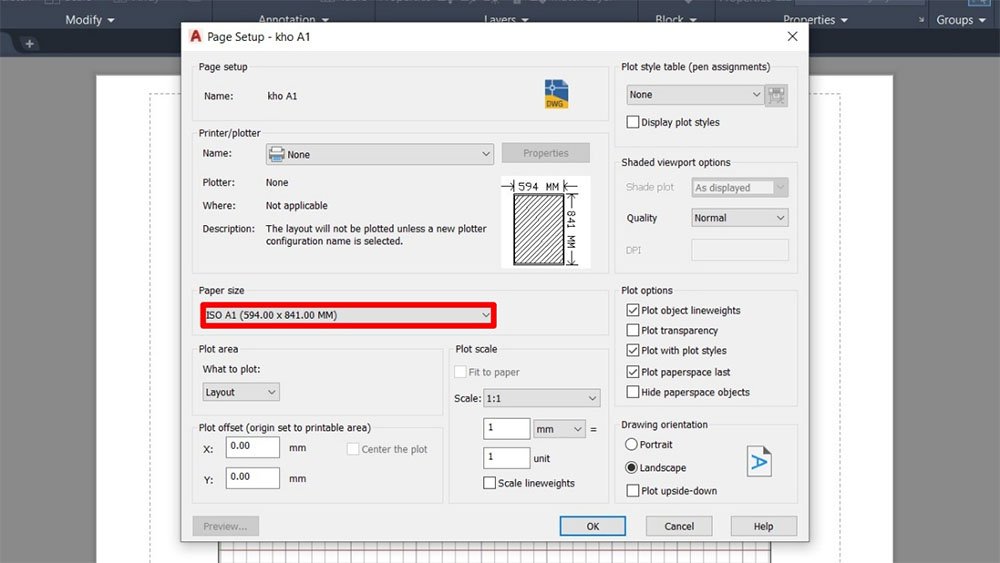Click the DPI input field
Screen dimensions: 1000x563
tap(740, 250)
